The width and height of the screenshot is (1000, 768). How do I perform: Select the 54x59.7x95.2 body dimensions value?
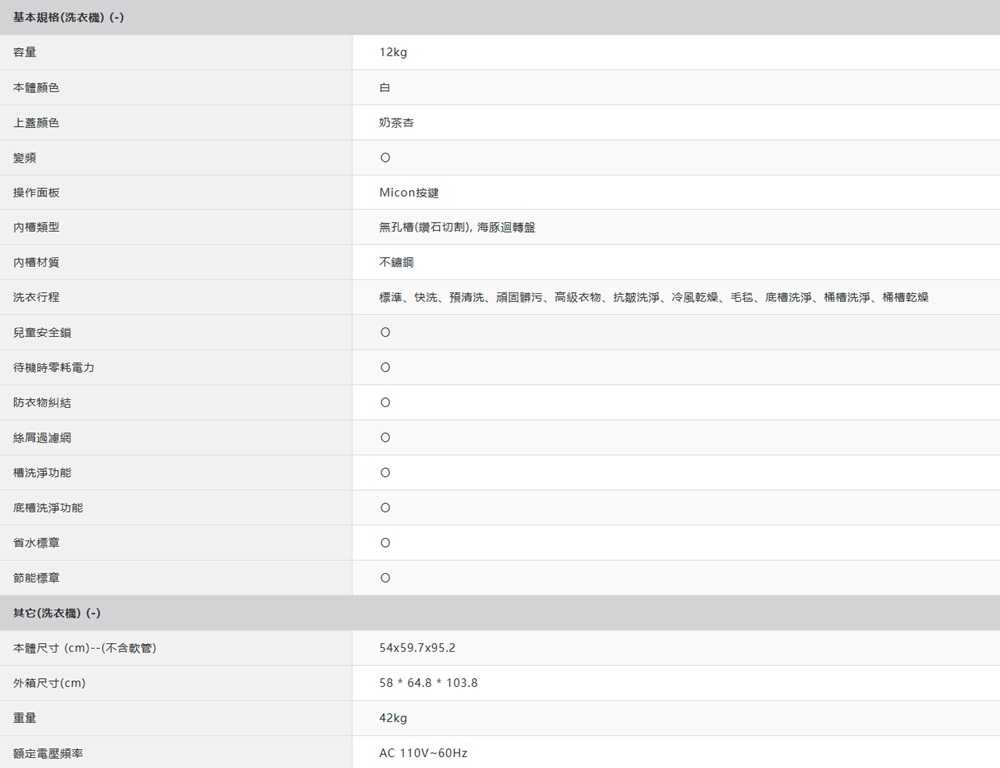(417, 648)
